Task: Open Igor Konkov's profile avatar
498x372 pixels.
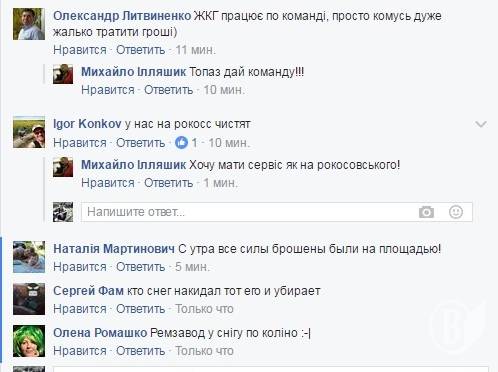Action: (x=29, y=132)
